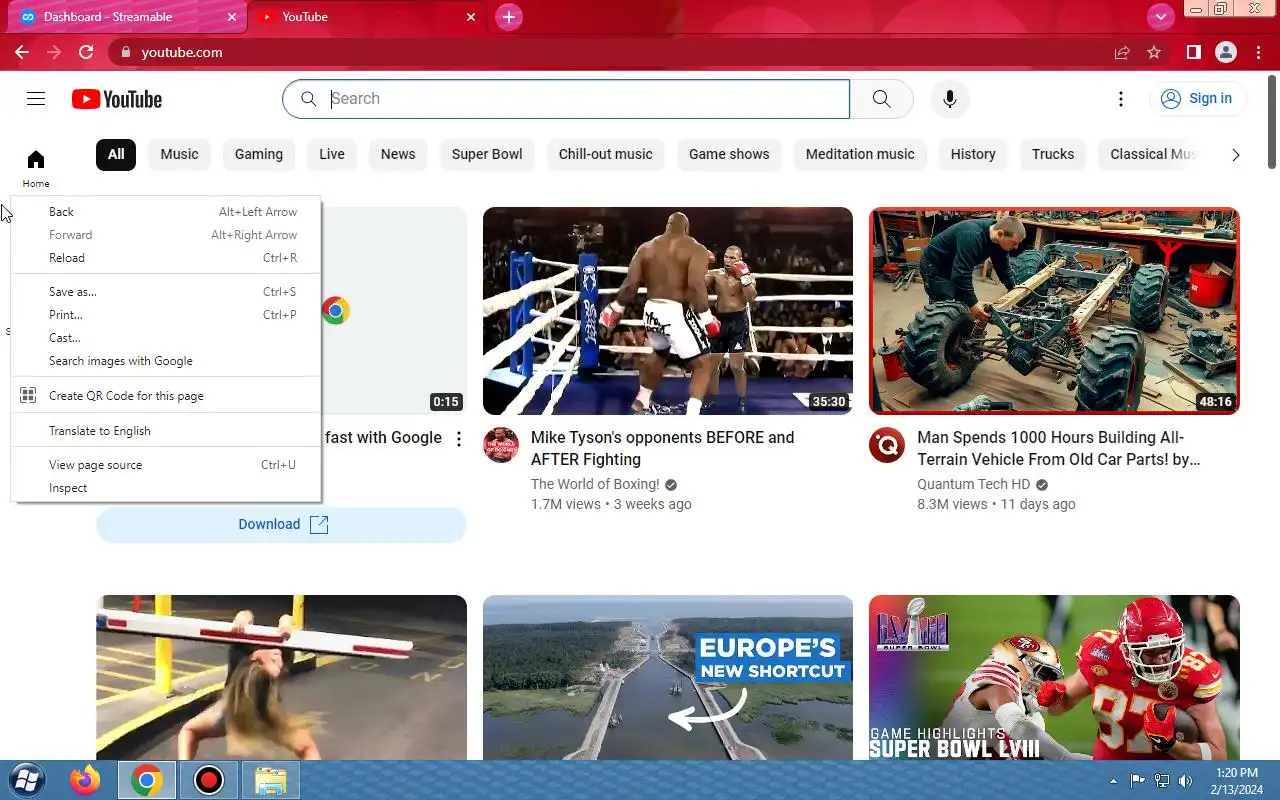Open the Chrome three-dot menu
The image size is (1280, 800).
pos(1258,52)
